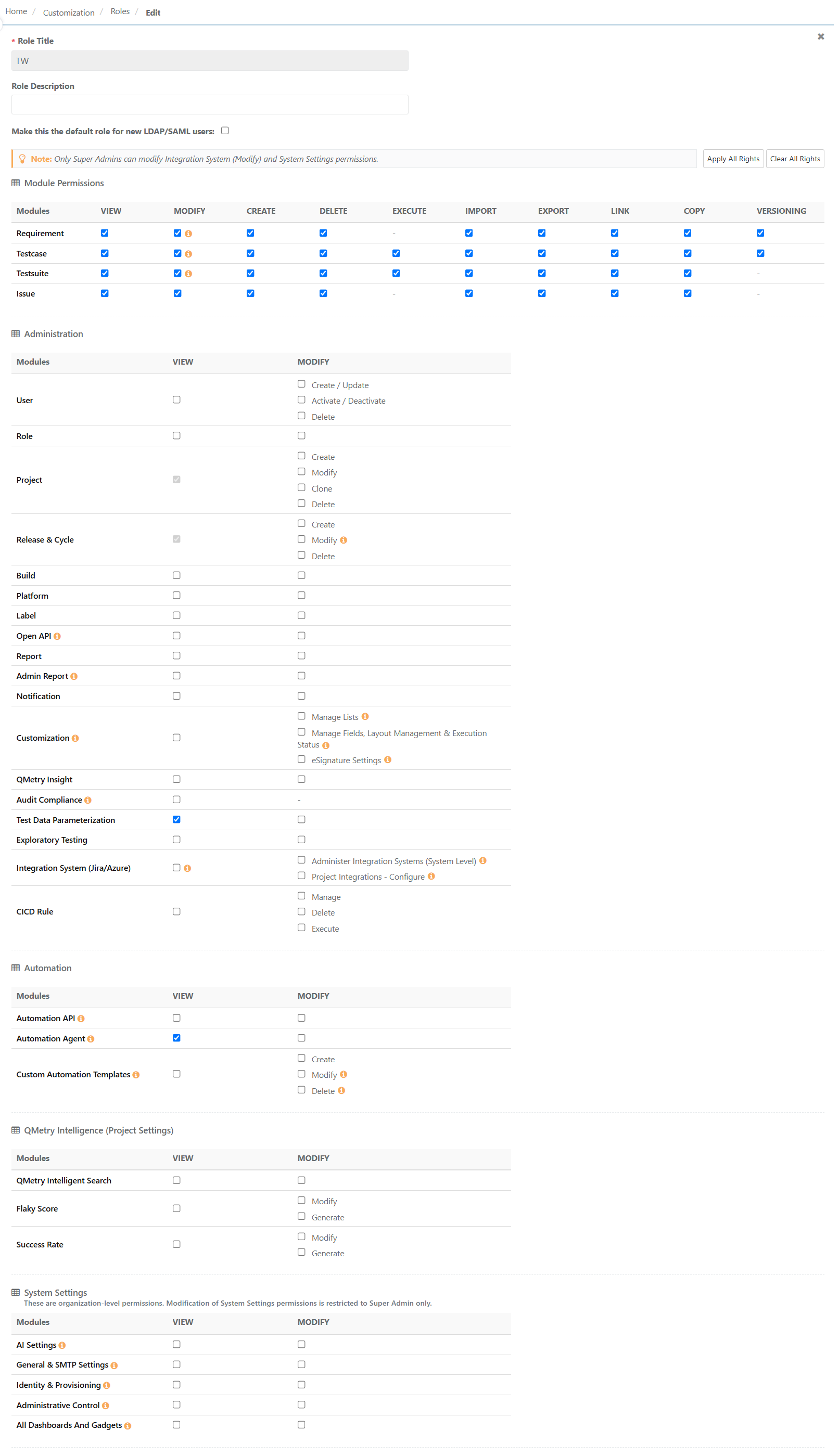Check User Create / Update permission
Image resolution: width=839 pixels, height=1456 pixels.
tap(301, 384)
